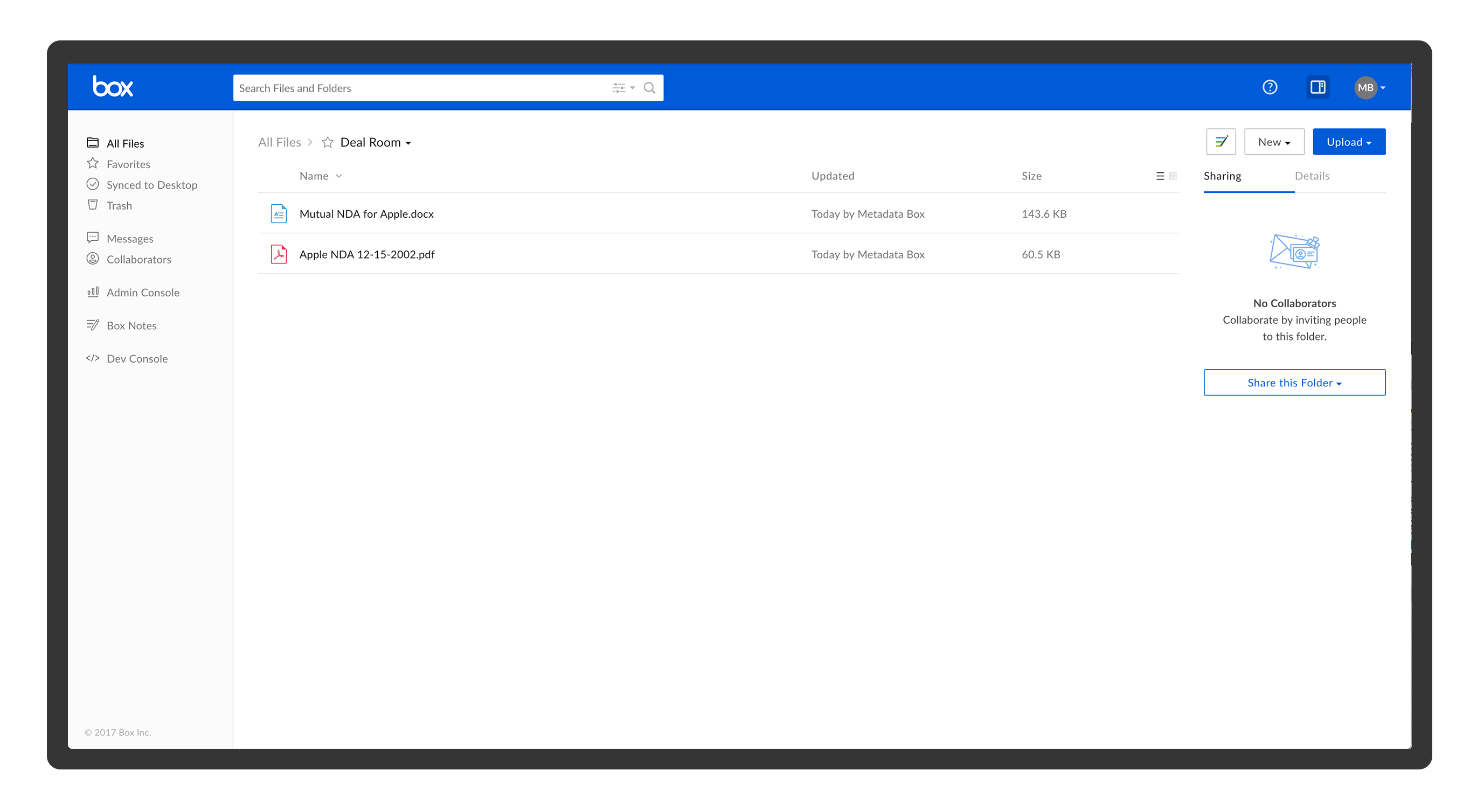Screen dimensions: 1477x812
Task: Toggle the collapsed sidebar panel icon in header
Action: pyautogui.click(x=1317, y=87)
